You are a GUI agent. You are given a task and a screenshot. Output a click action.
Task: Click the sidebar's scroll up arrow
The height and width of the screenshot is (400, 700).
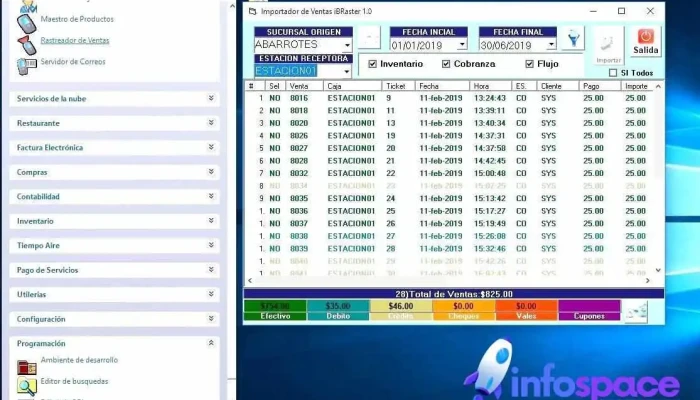[232, 6]
